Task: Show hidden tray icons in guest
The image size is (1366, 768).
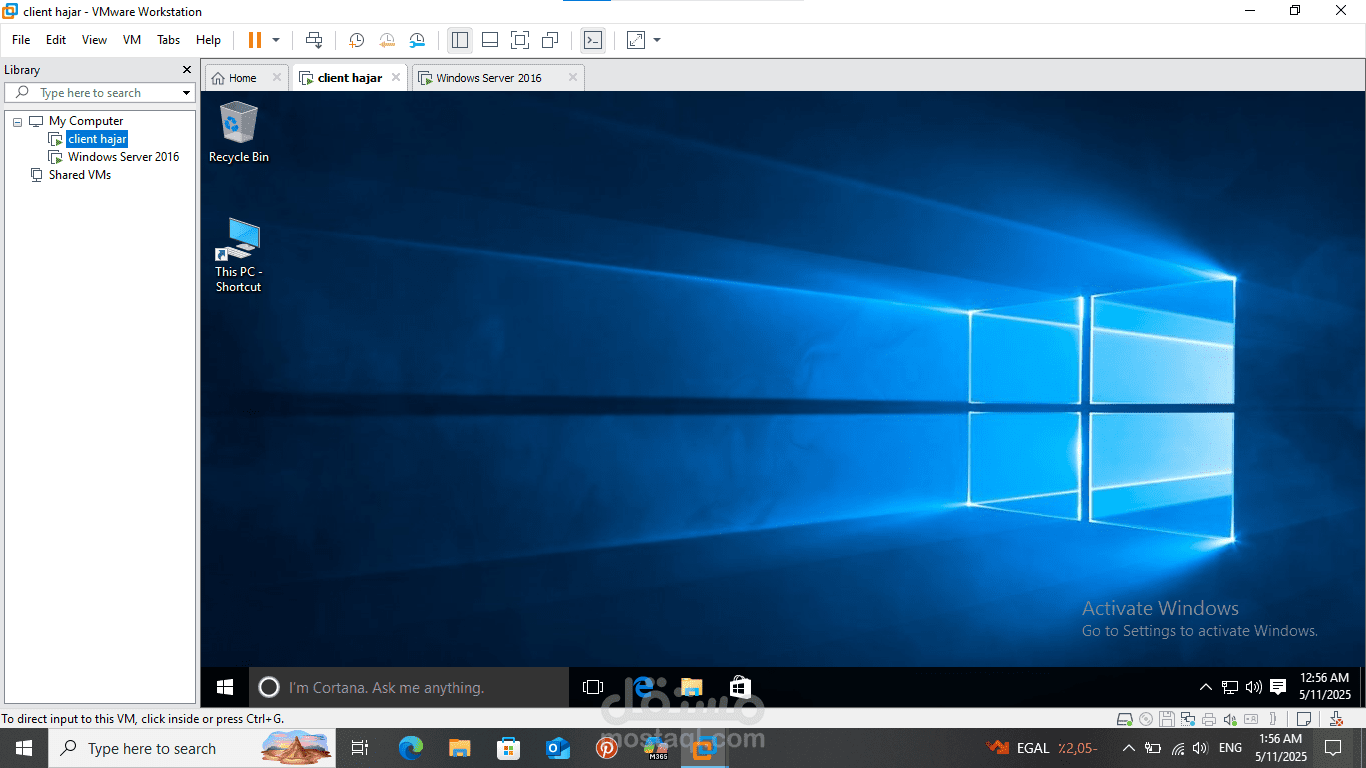Action: click(1206, 687)
